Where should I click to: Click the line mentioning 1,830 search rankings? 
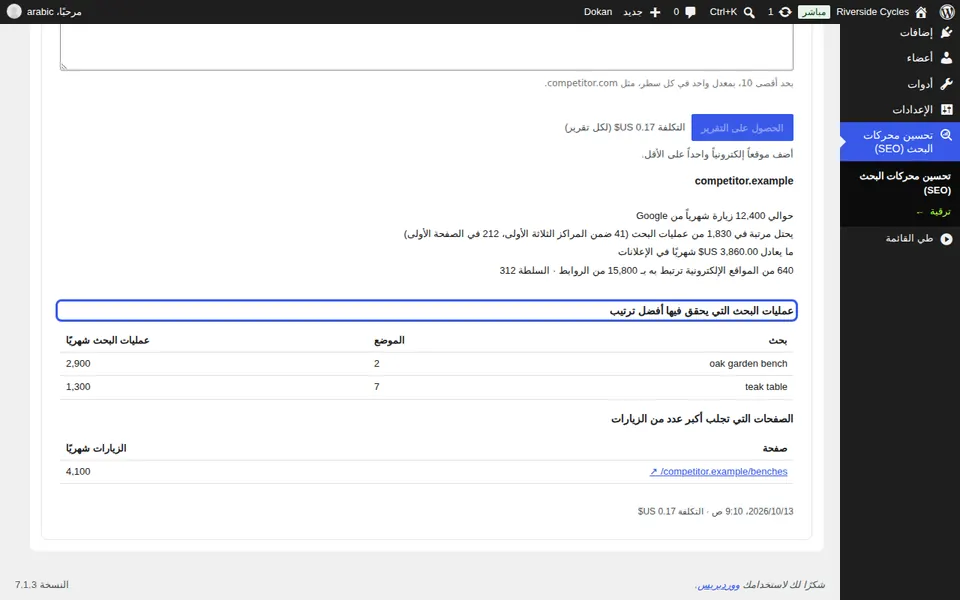(x=599, y=234)
